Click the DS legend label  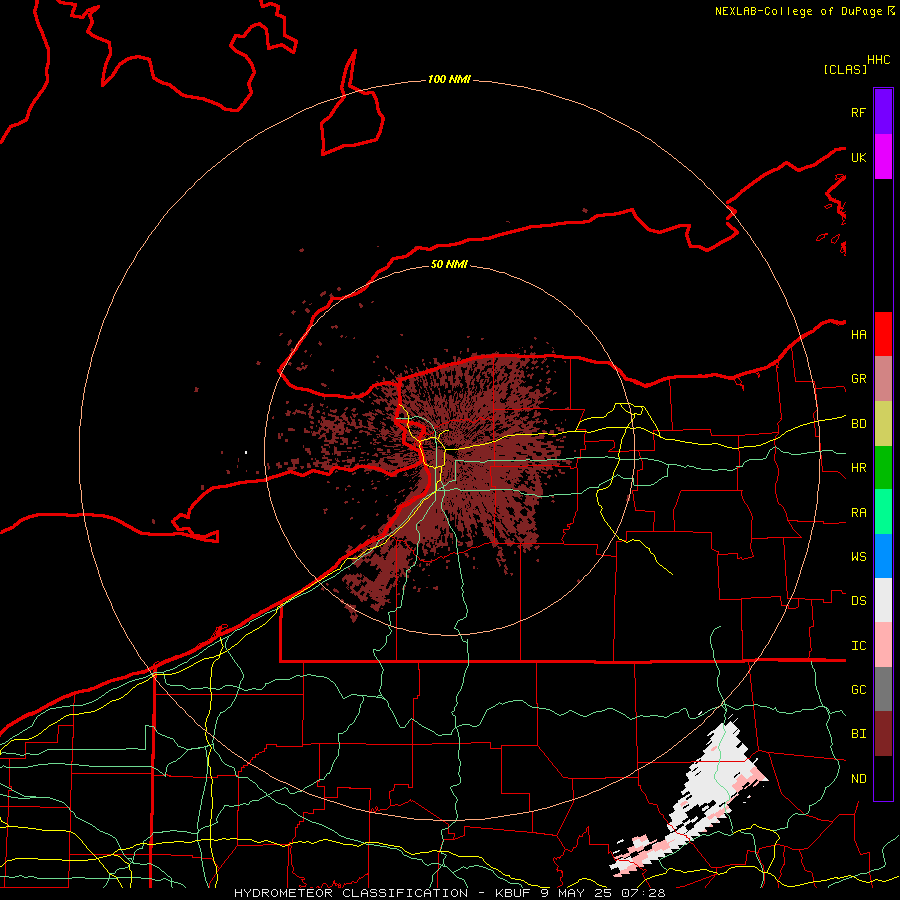click(x=858, y=600)
